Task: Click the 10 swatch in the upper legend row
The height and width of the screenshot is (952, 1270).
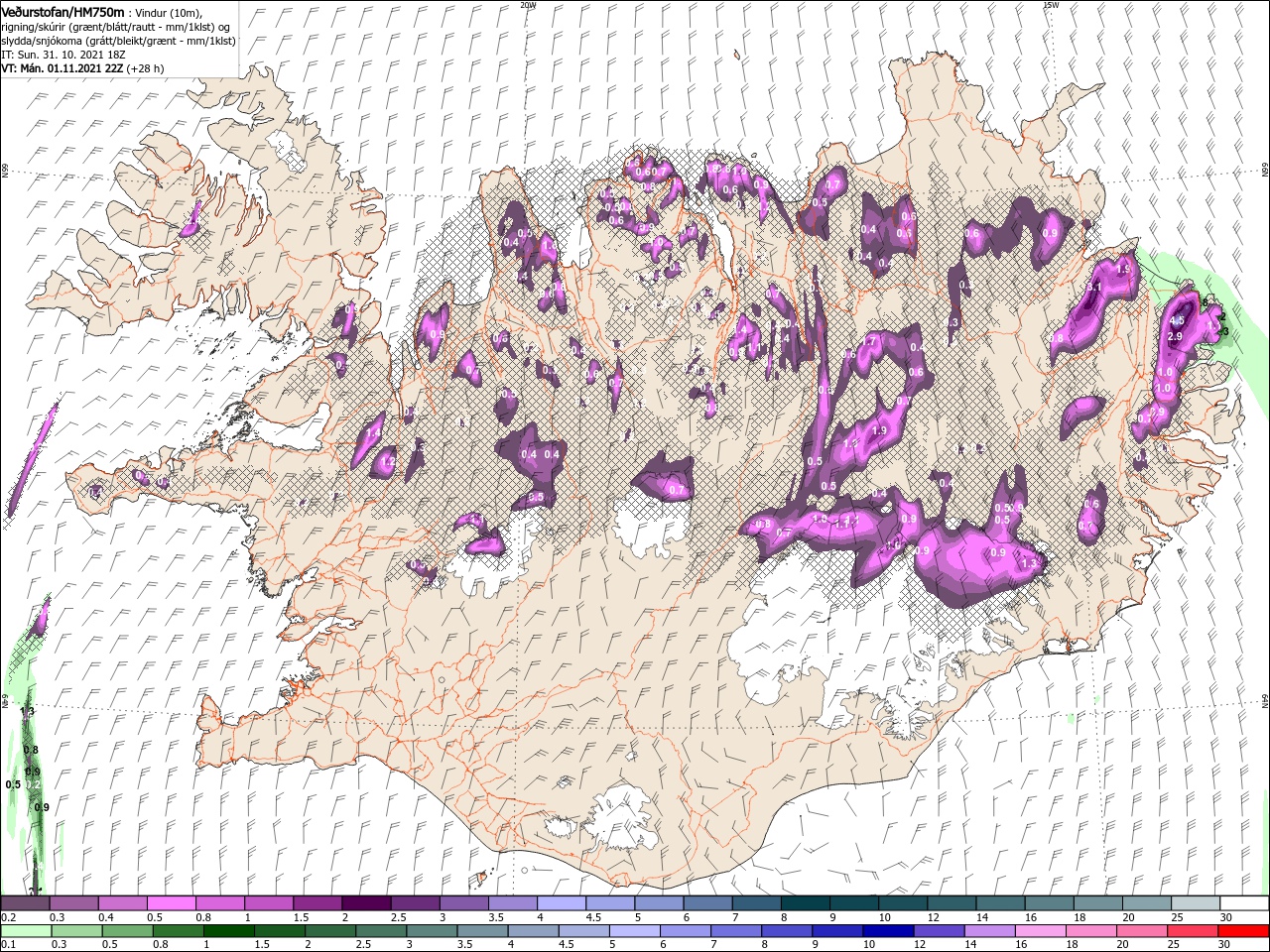Action: [x=902, y=903]
